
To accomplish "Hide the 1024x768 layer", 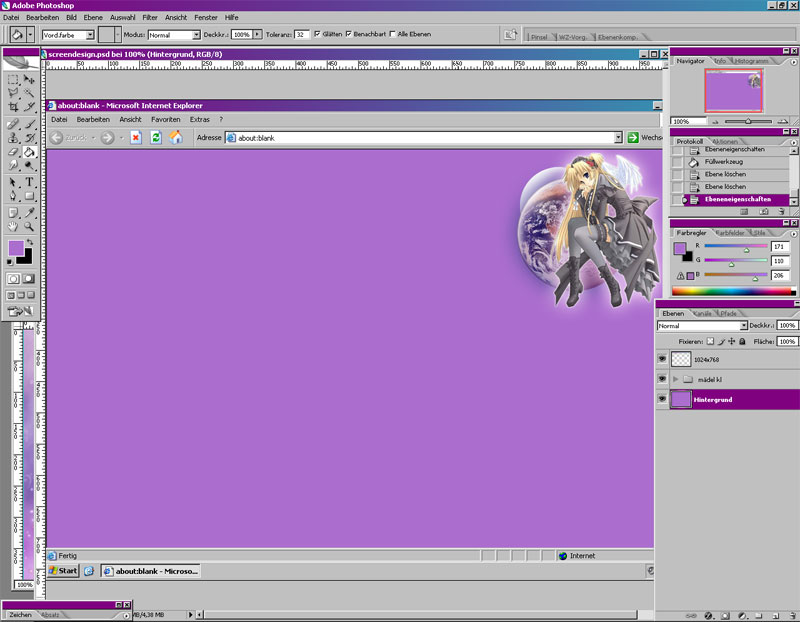I will pos(662,359).
